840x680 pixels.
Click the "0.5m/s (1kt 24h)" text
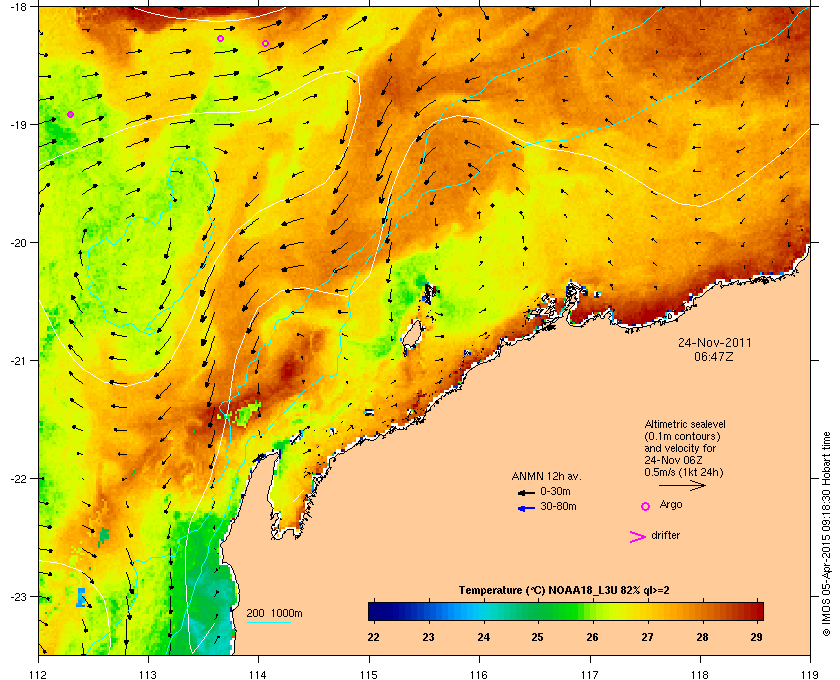[684, 473]
